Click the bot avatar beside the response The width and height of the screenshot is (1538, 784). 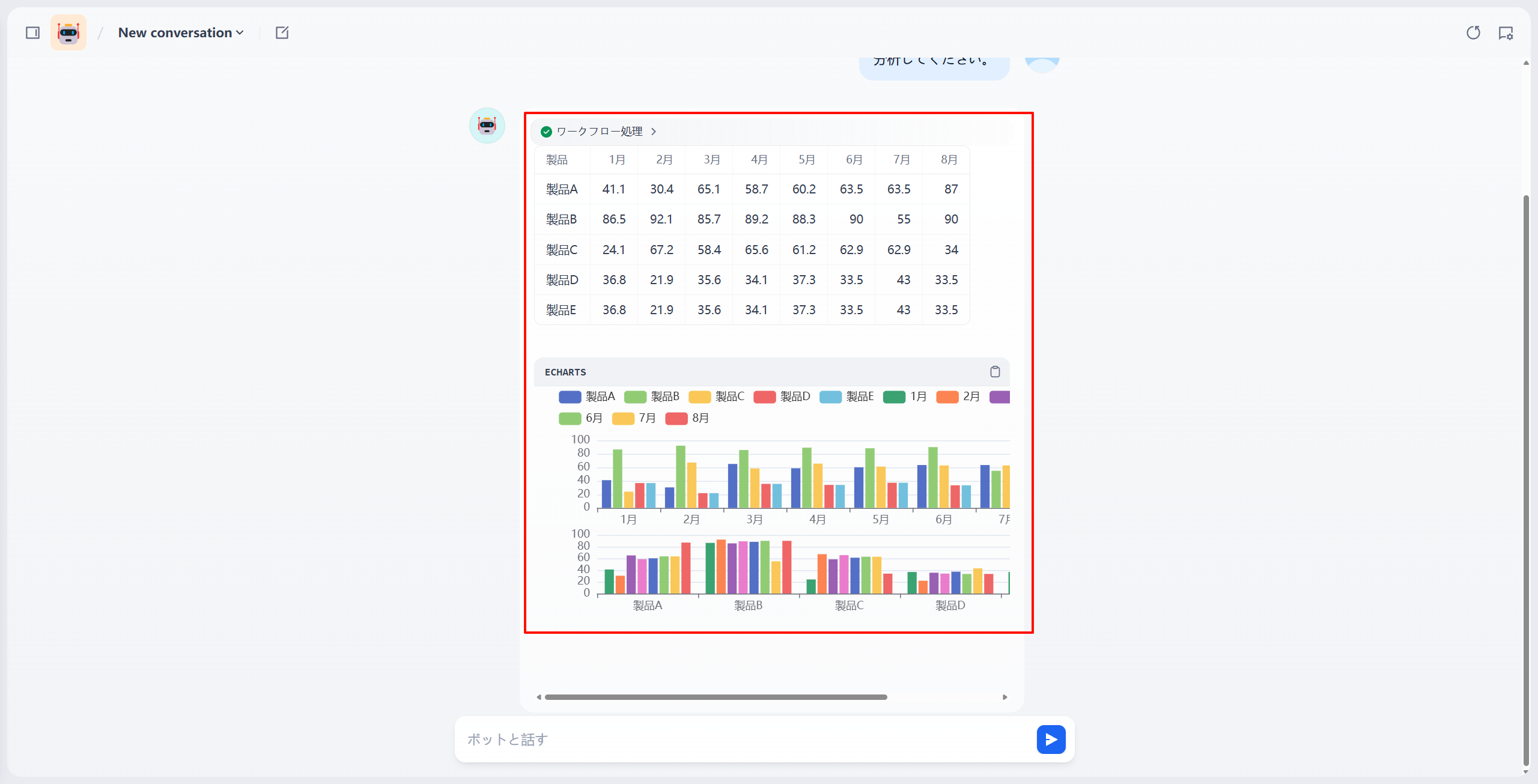(x=487, y=126)
